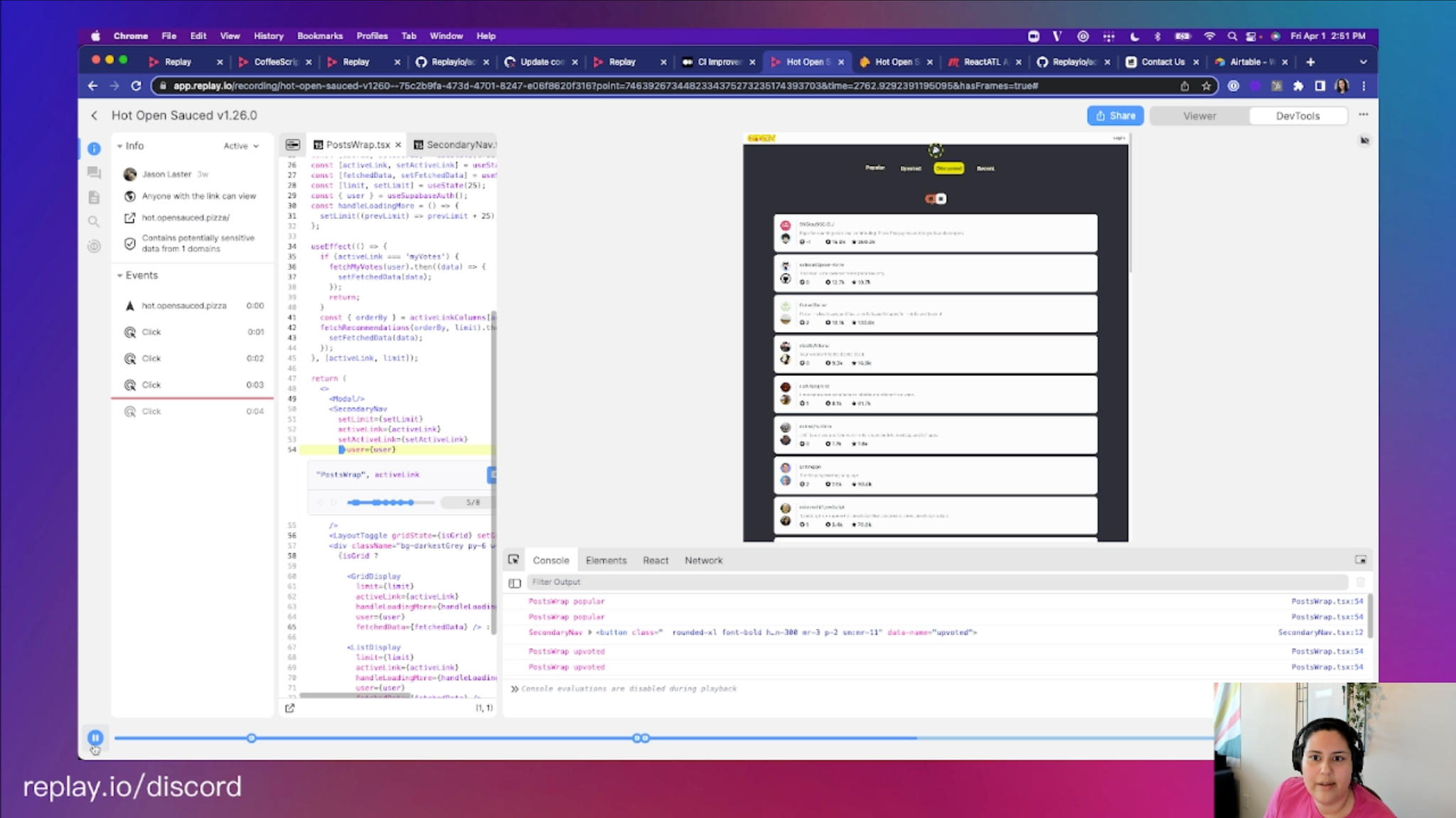Open Spotlight search in menu bar
1456x818 pixels.
1231,36
